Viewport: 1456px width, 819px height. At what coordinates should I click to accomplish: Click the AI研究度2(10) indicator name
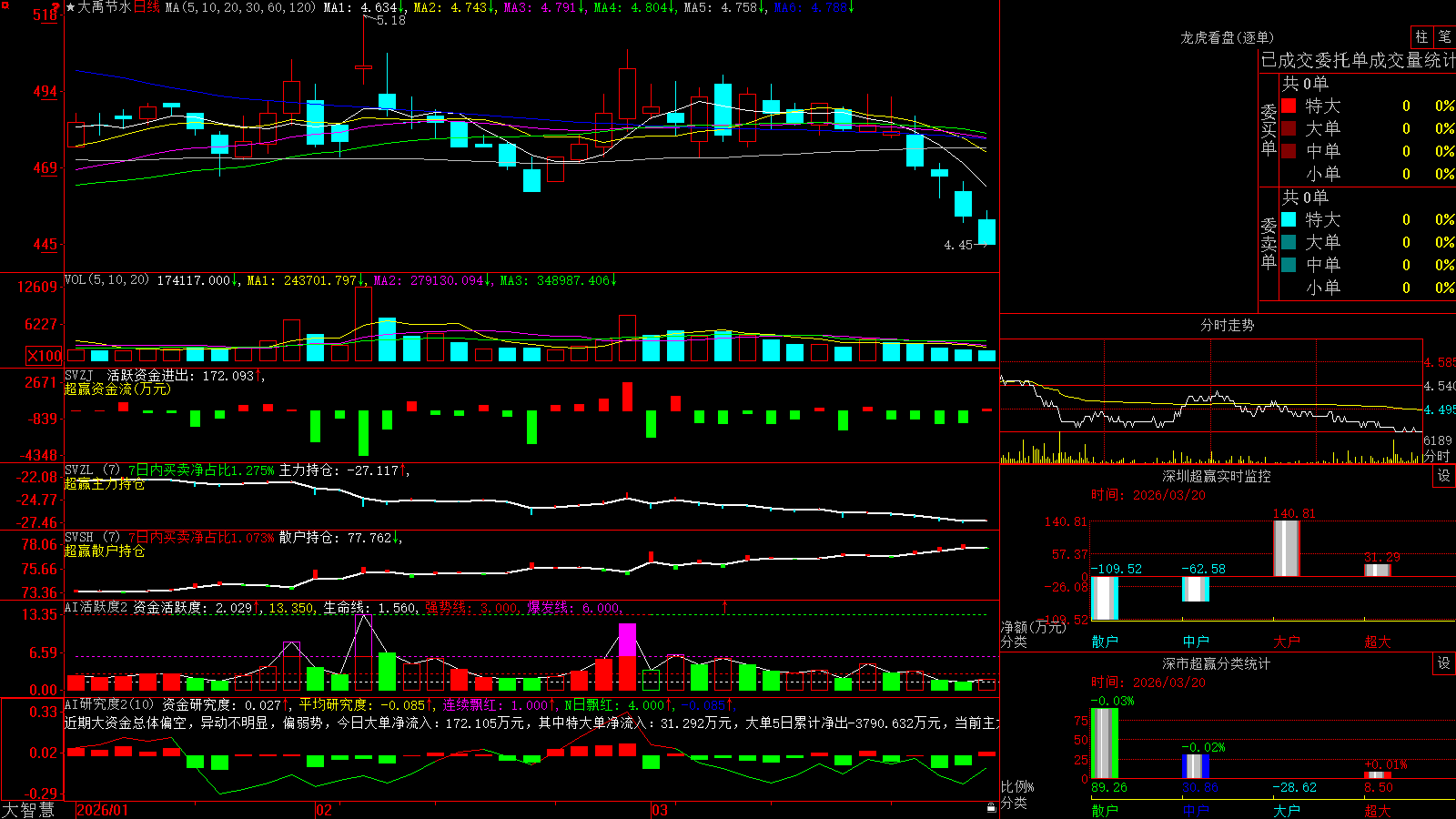pos(109,704)
